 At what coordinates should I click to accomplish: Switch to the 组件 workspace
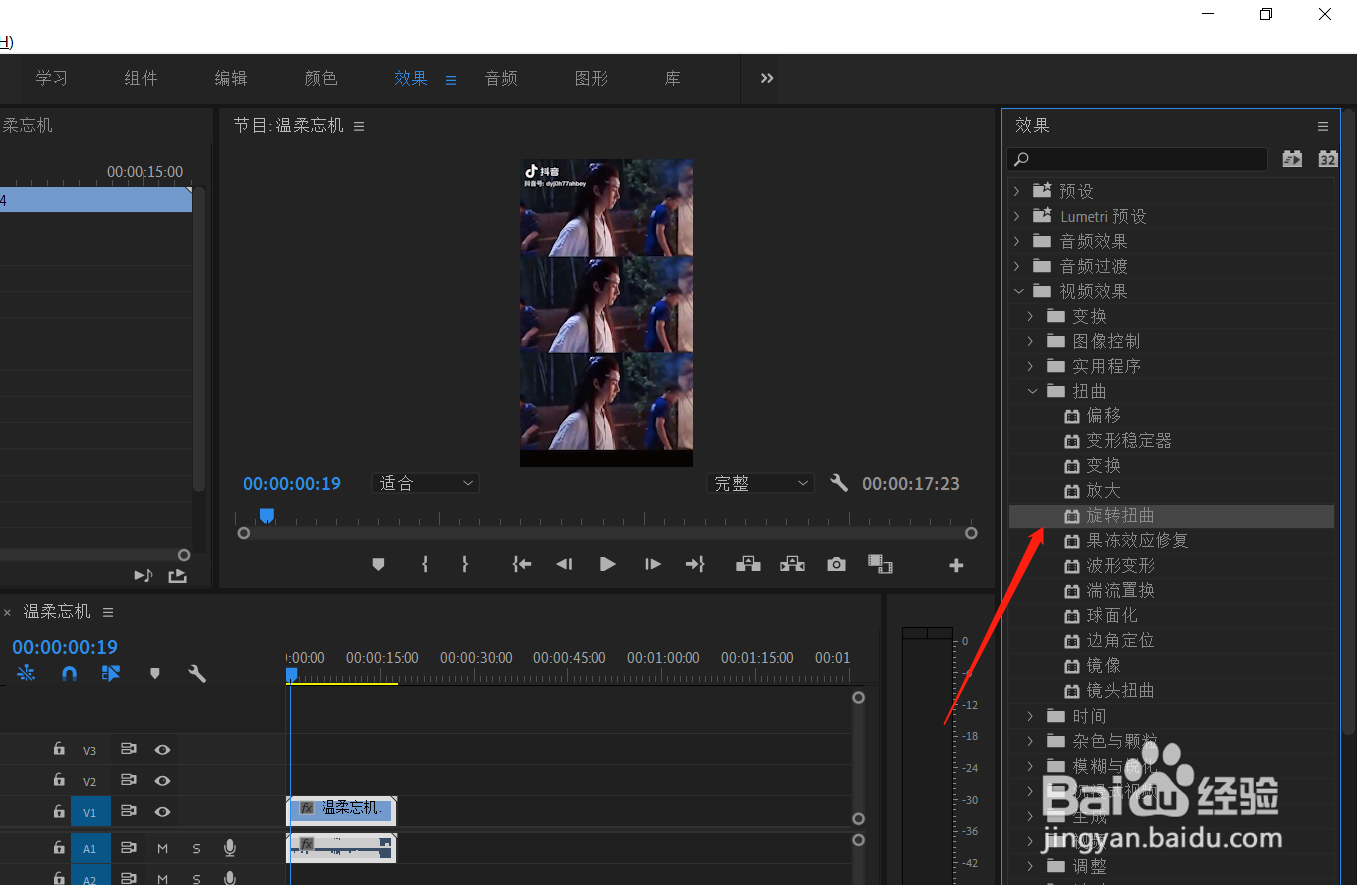point(141,78)
